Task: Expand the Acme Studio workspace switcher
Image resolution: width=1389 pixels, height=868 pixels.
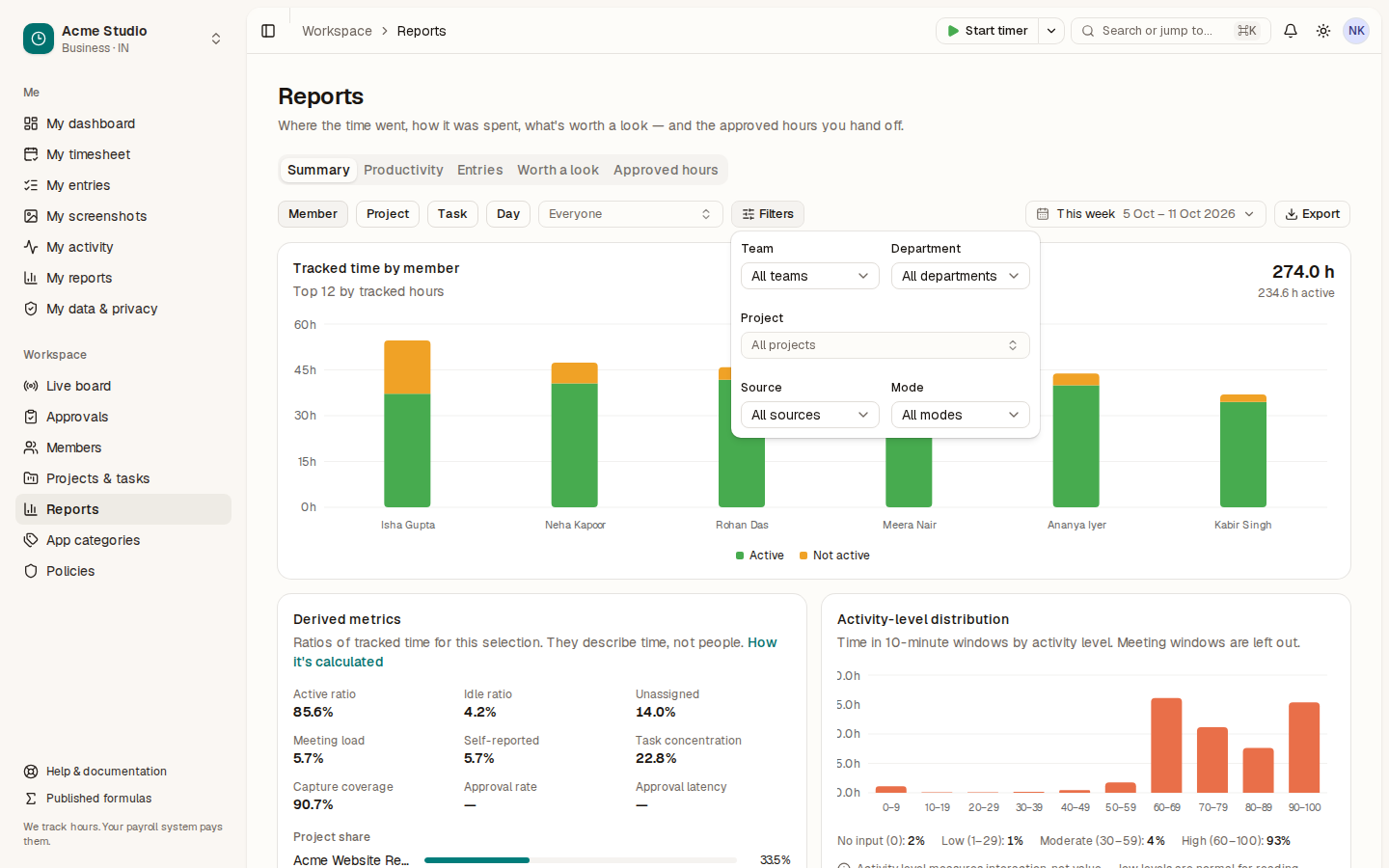Action: (x=216, y=39)
